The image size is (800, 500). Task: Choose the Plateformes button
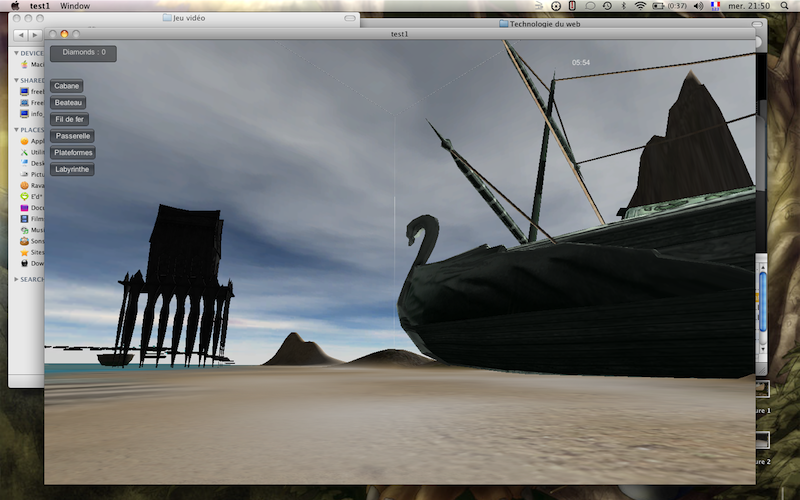[74, 153]
